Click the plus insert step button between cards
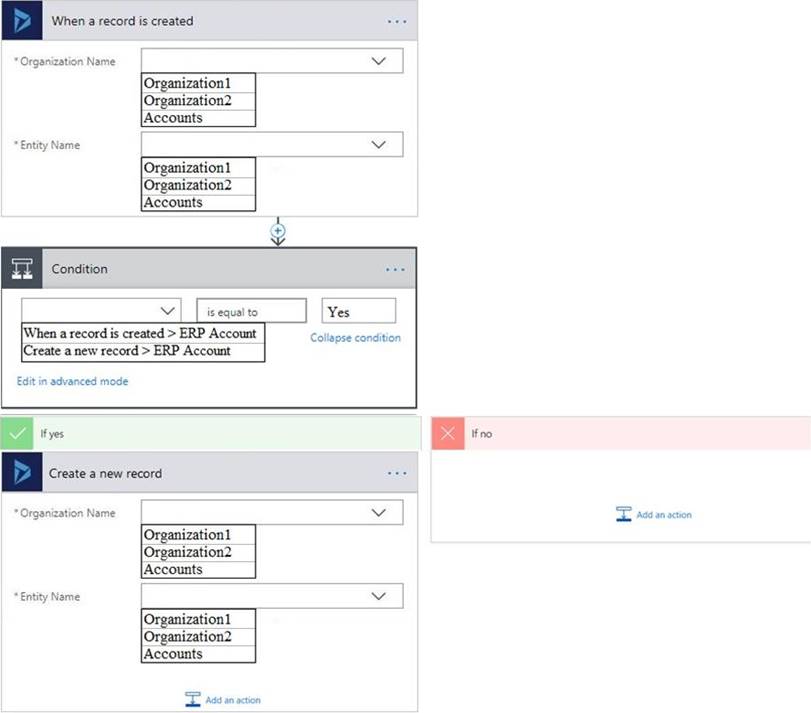The width and height of the screenshot is (811, 713). click(x=279, y=231)
